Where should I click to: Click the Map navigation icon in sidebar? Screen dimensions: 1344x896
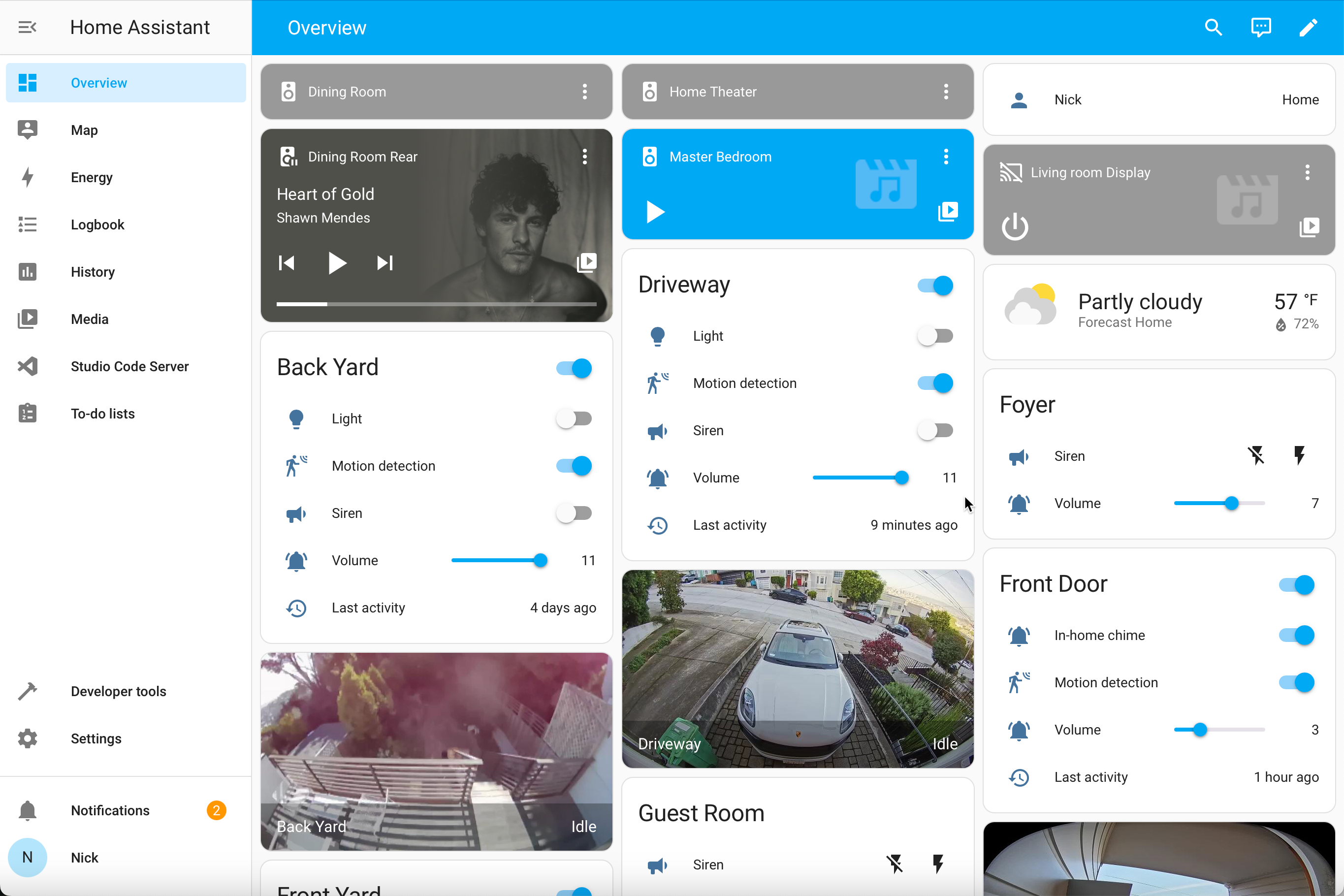[27, 130]
